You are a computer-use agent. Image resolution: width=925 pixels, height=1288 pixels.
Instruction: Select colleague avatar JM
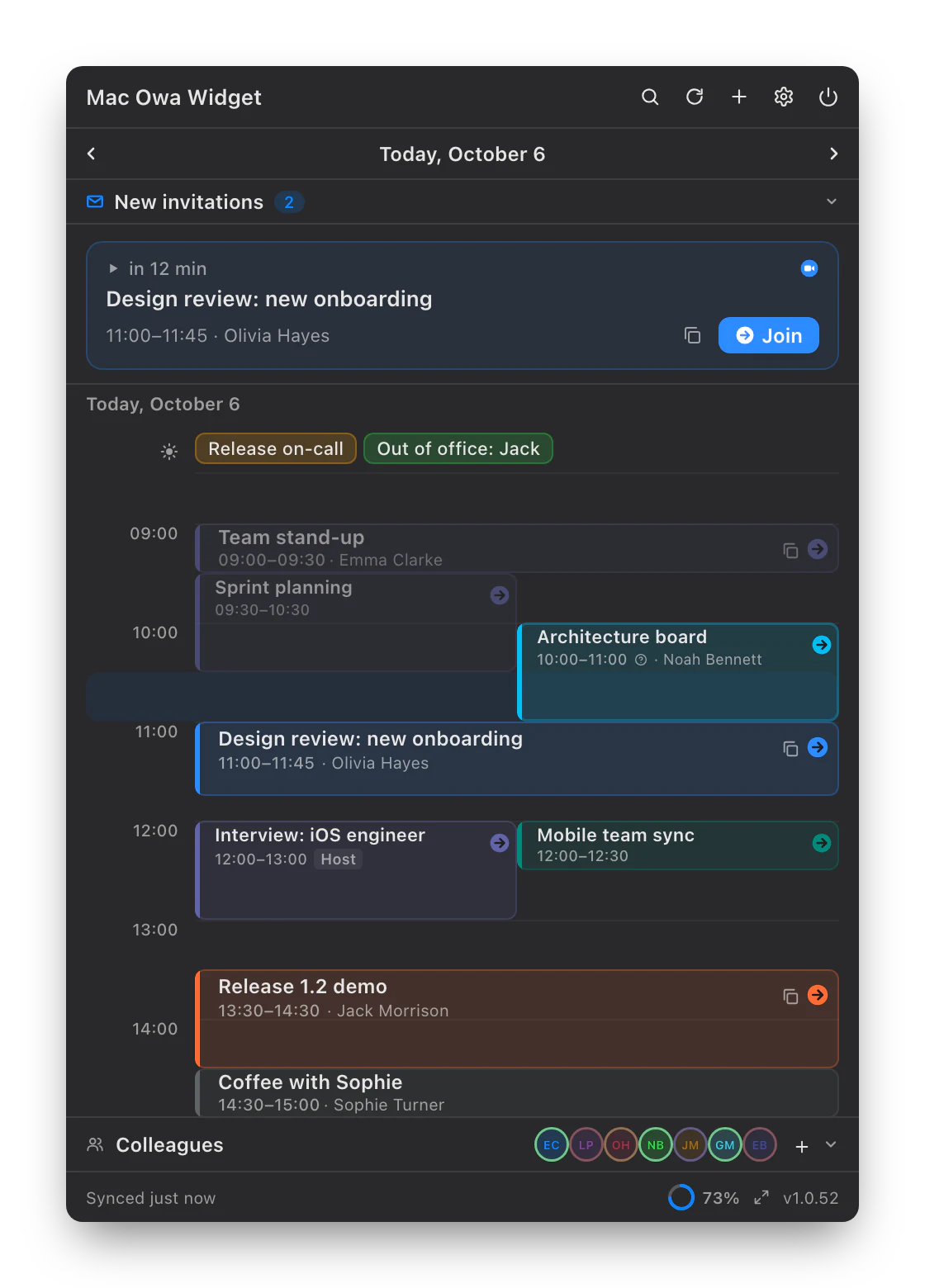[690, 1144]
